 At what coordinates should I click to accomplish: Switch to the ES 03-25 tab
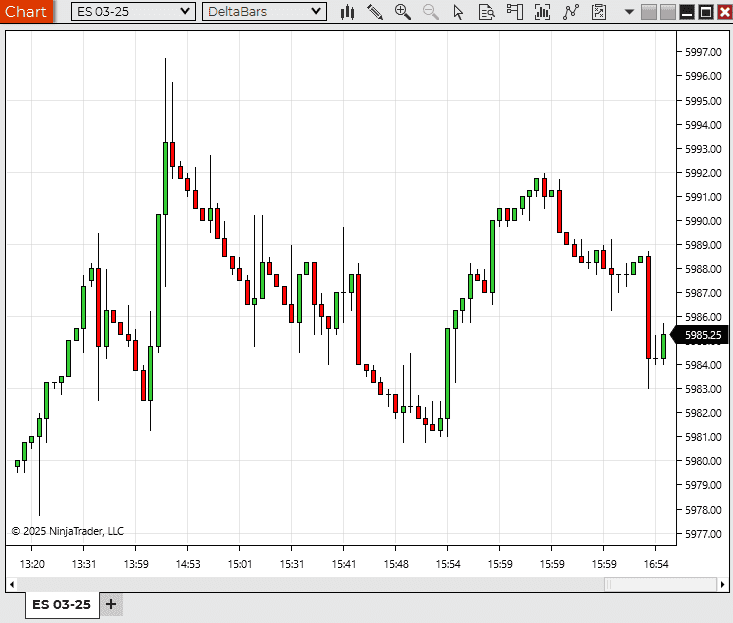[61, 604]
